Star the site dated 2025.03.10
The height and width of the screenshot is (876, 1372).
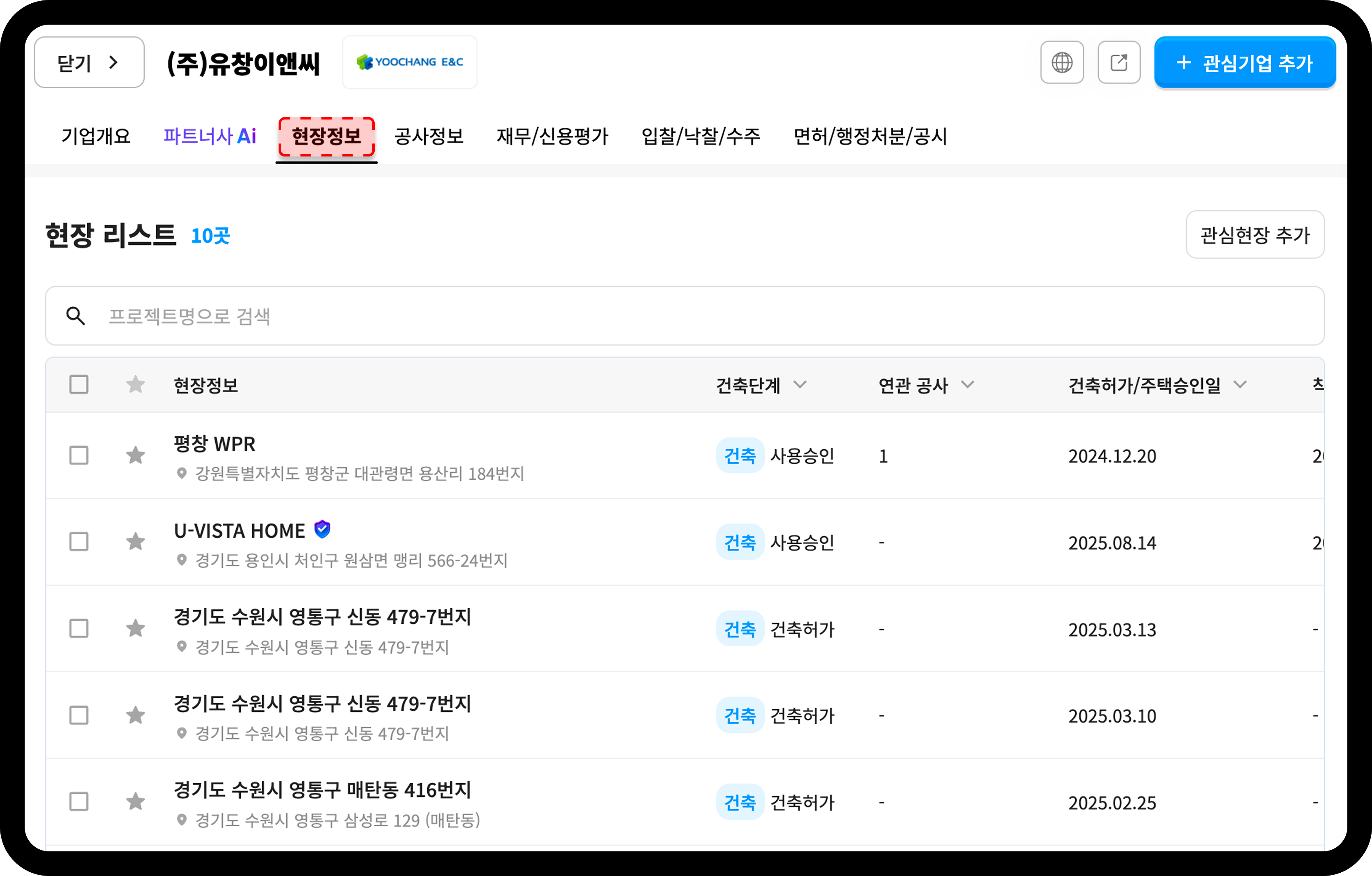pos(136,715)
